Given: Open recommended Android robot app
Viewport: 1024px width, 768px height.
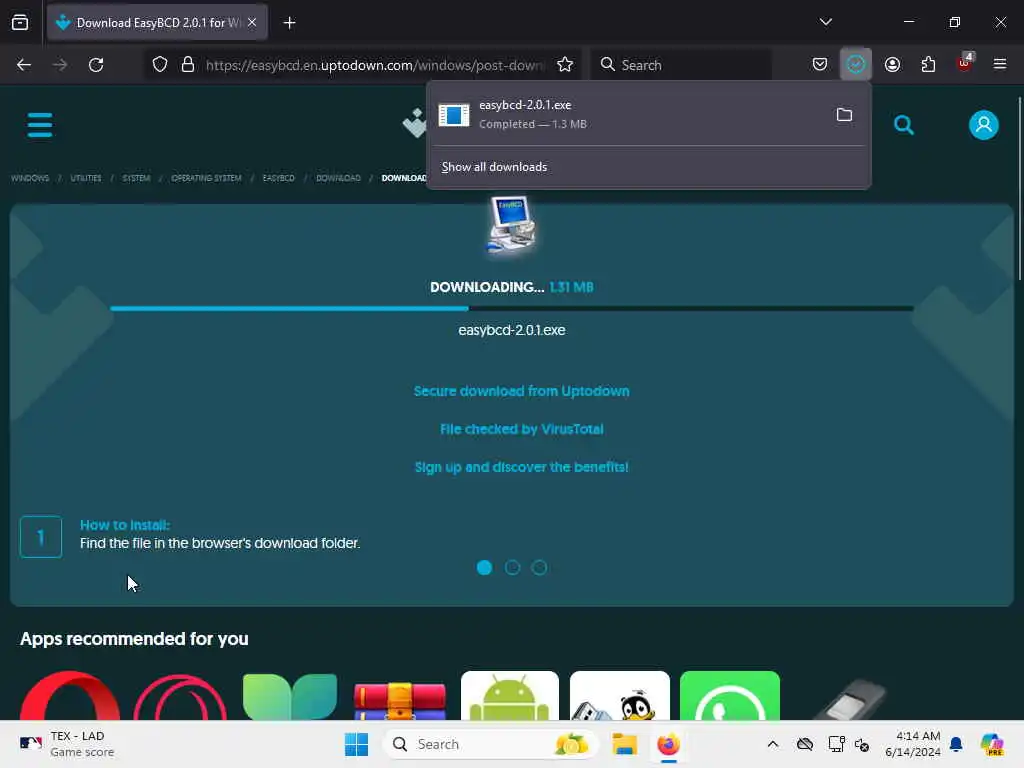Looking at the screenshot, I should 510,696.
